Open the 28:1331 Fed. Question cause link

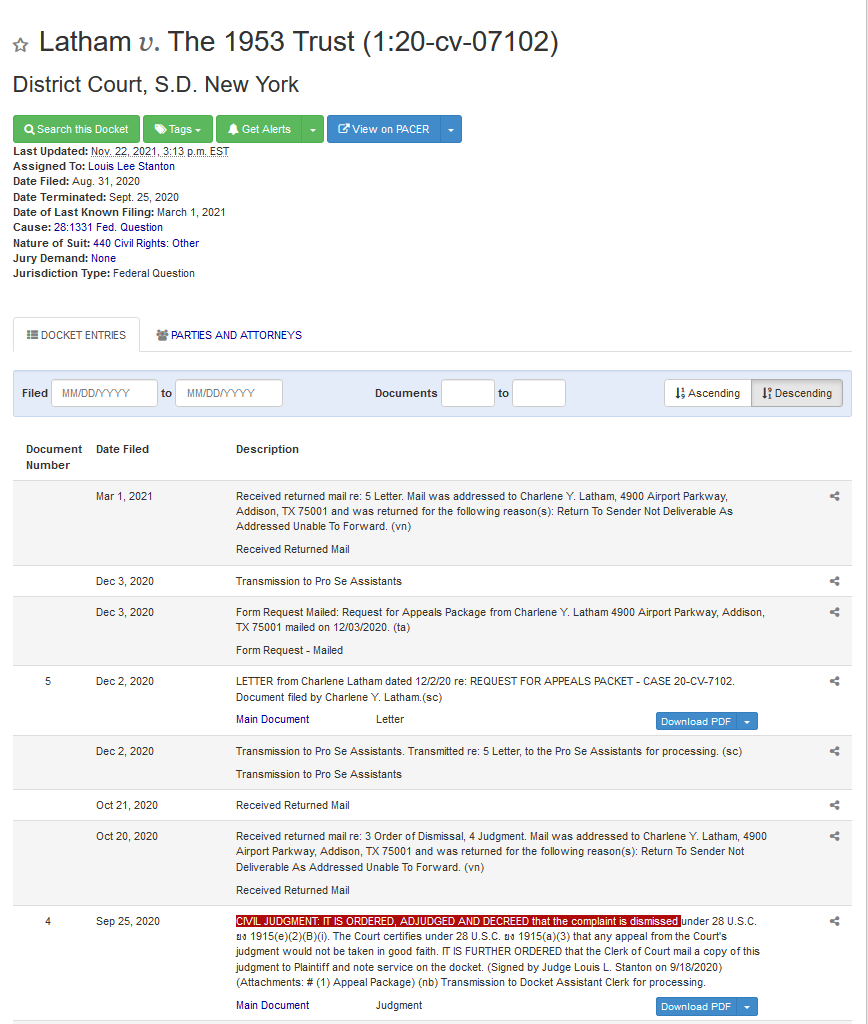[x=108, y=227]
